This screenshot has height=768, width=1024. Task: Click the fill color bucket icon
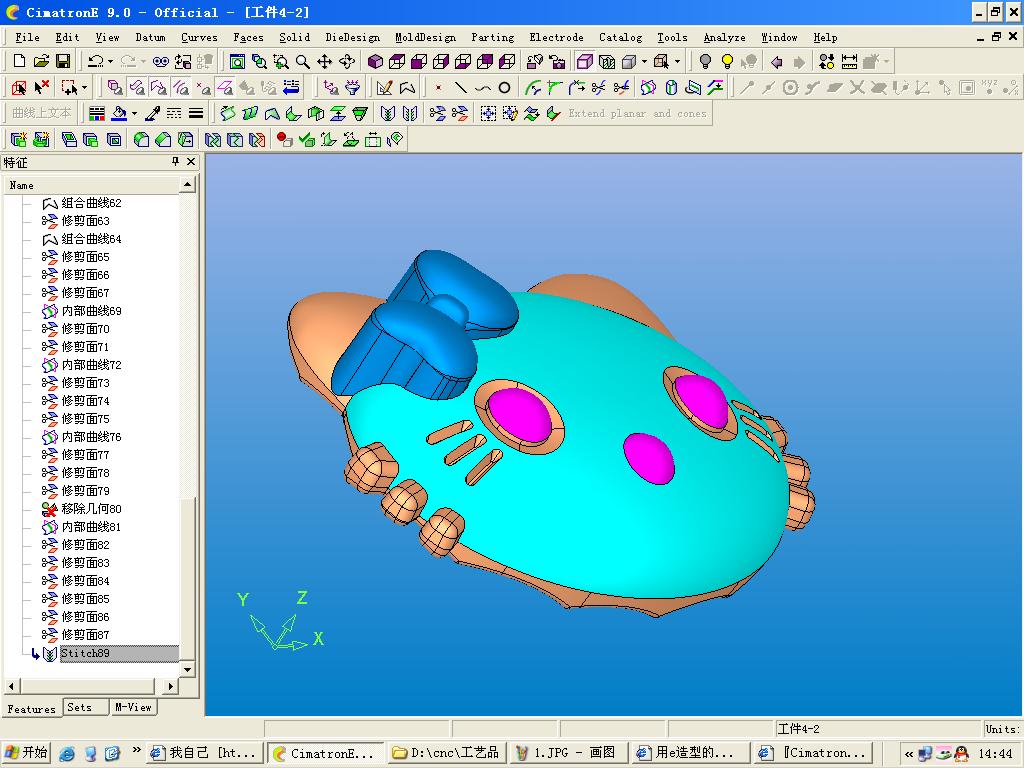click(119, 114)
